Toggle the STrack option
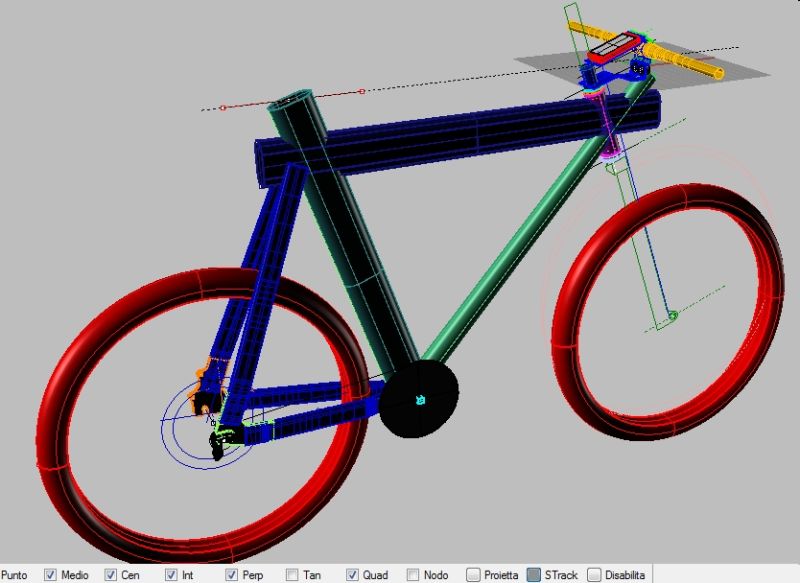Screen dimensions: 800x583 click(534, 574)
